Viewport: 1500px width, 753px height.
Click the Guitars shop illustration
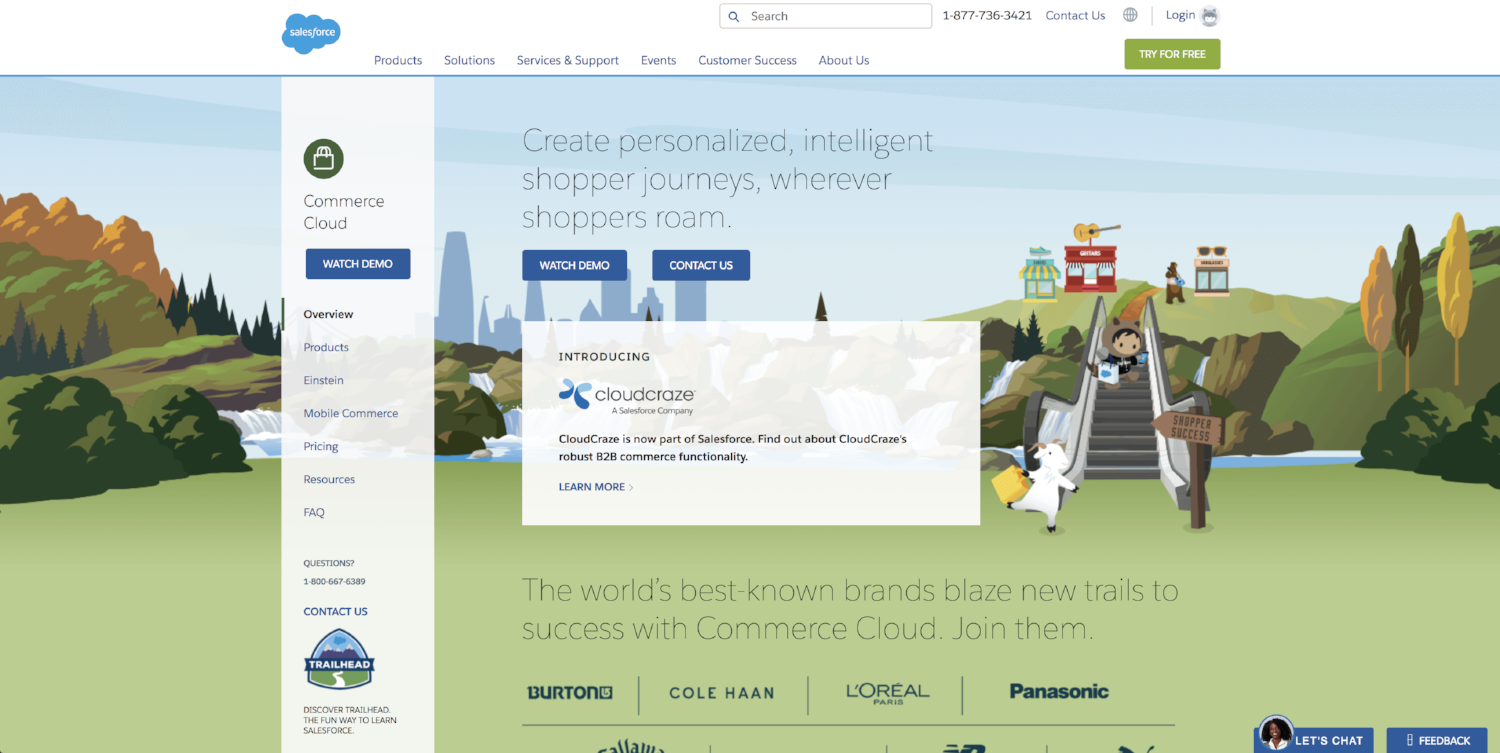coord(1089,258)
